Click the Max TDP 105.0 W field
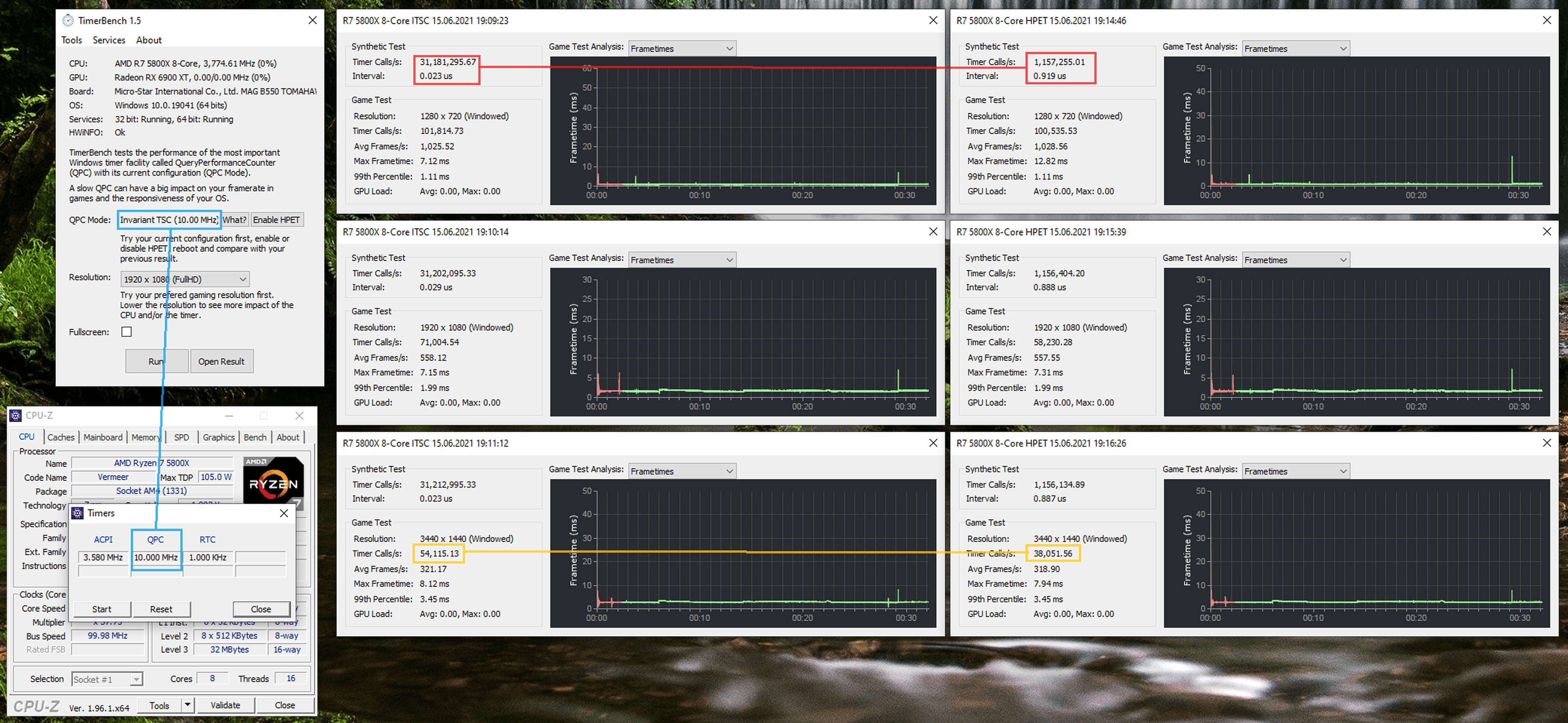This screenshot has width=1568, height=723. 216,477
